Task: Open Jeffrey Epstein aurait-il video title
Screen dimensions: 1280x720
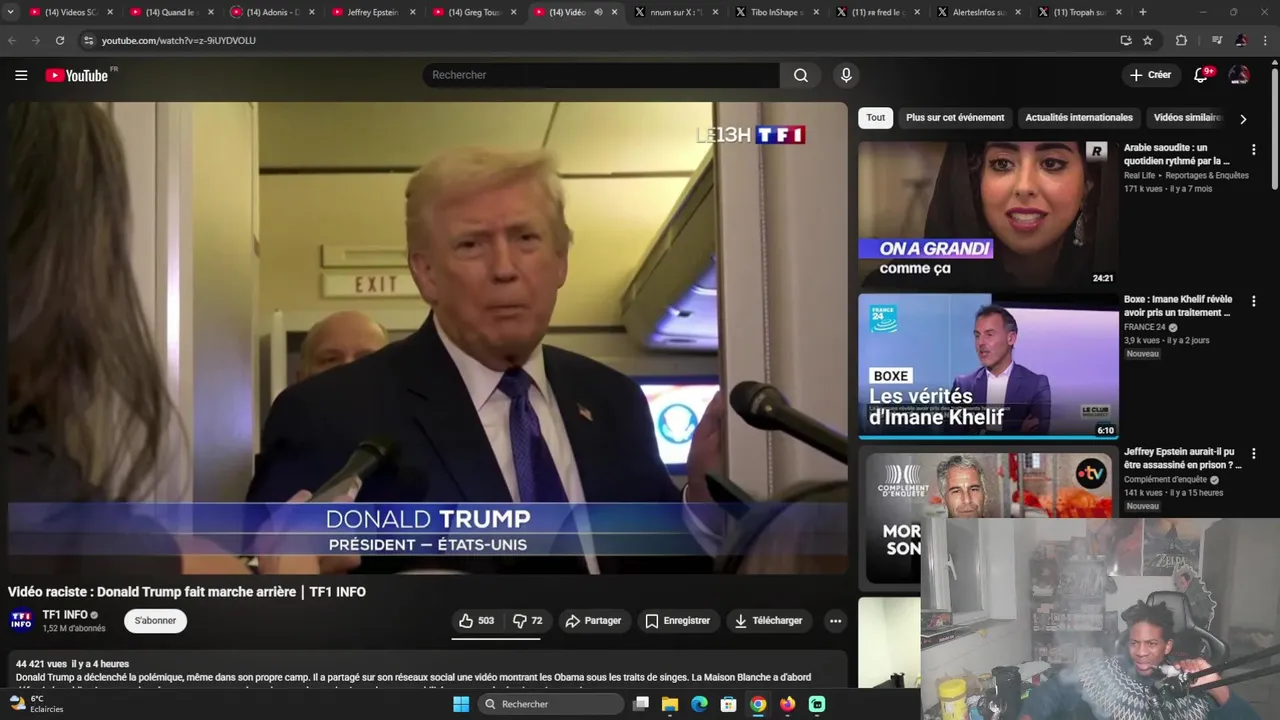Action: 1182,458
